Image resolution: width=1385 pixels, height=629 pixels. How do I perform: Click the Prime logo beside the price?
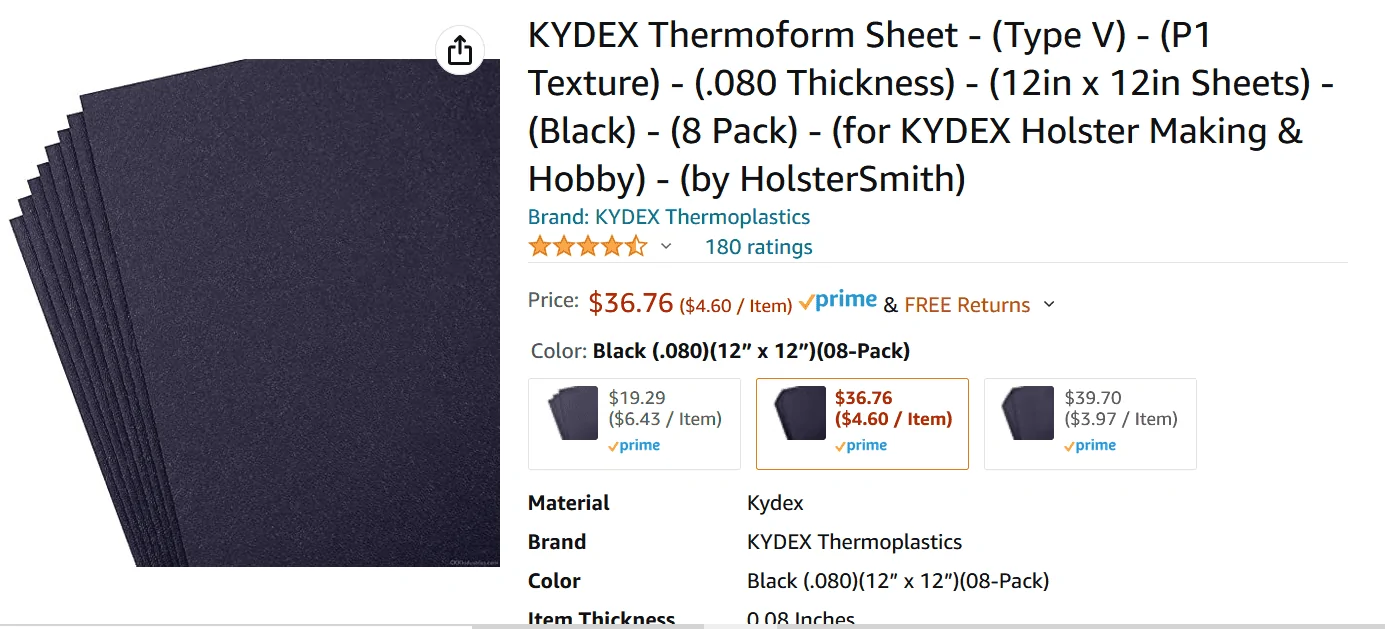point(838,301)
